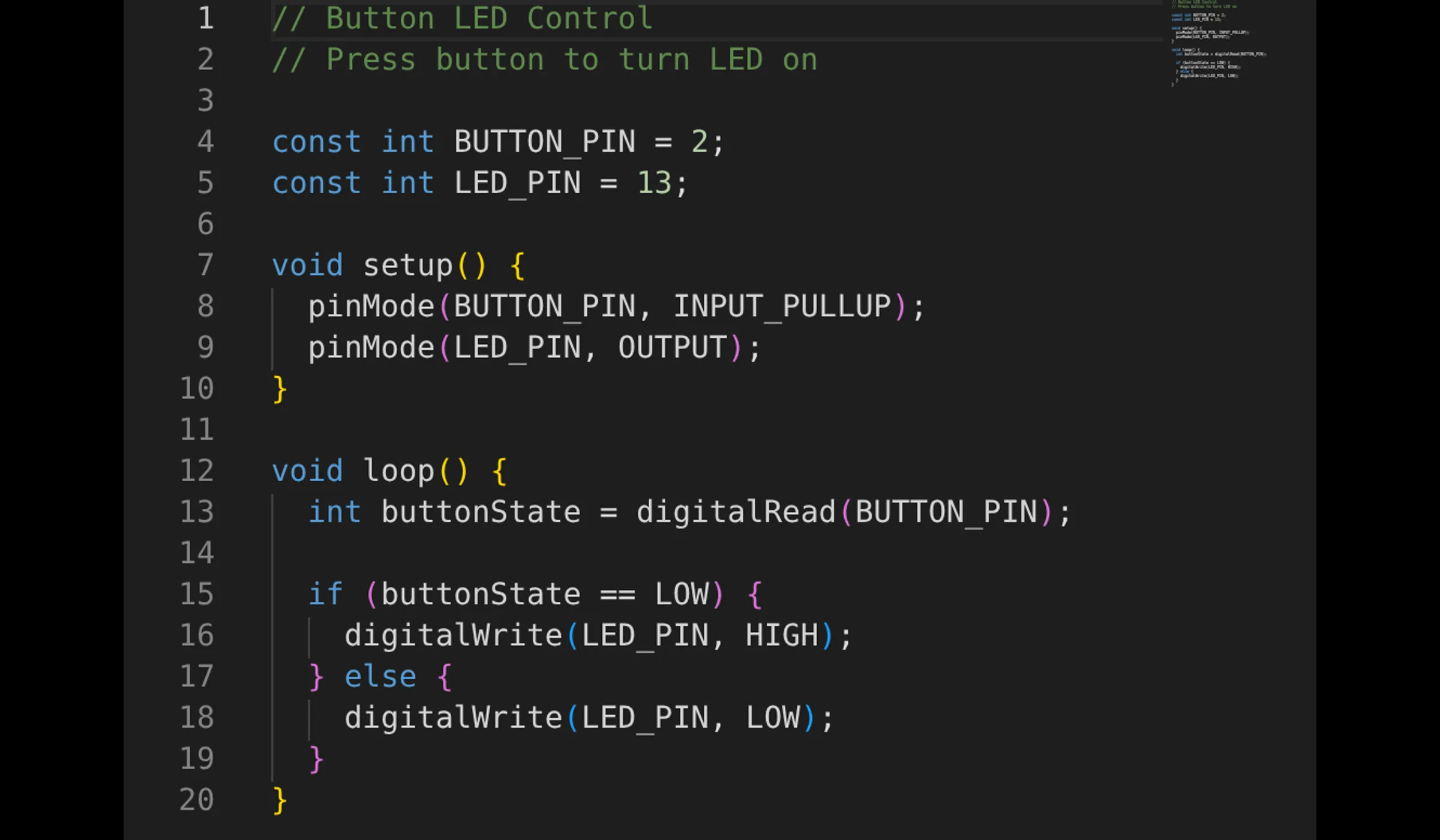Click the comment 'Press button to turn LED on'
Viewport: 1440px width, 840px height.
[571, 60]
